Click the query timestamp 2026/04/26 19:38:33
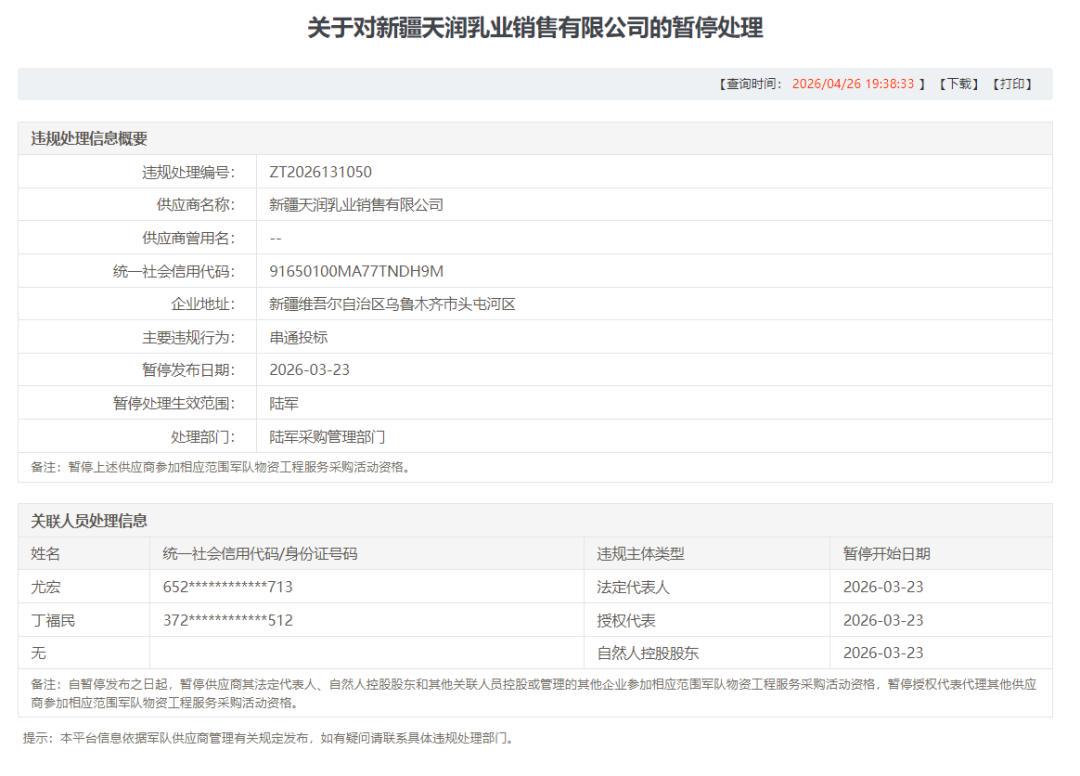Image resolution: width=1080 pixels, height=776 pixels. (852, 84)
